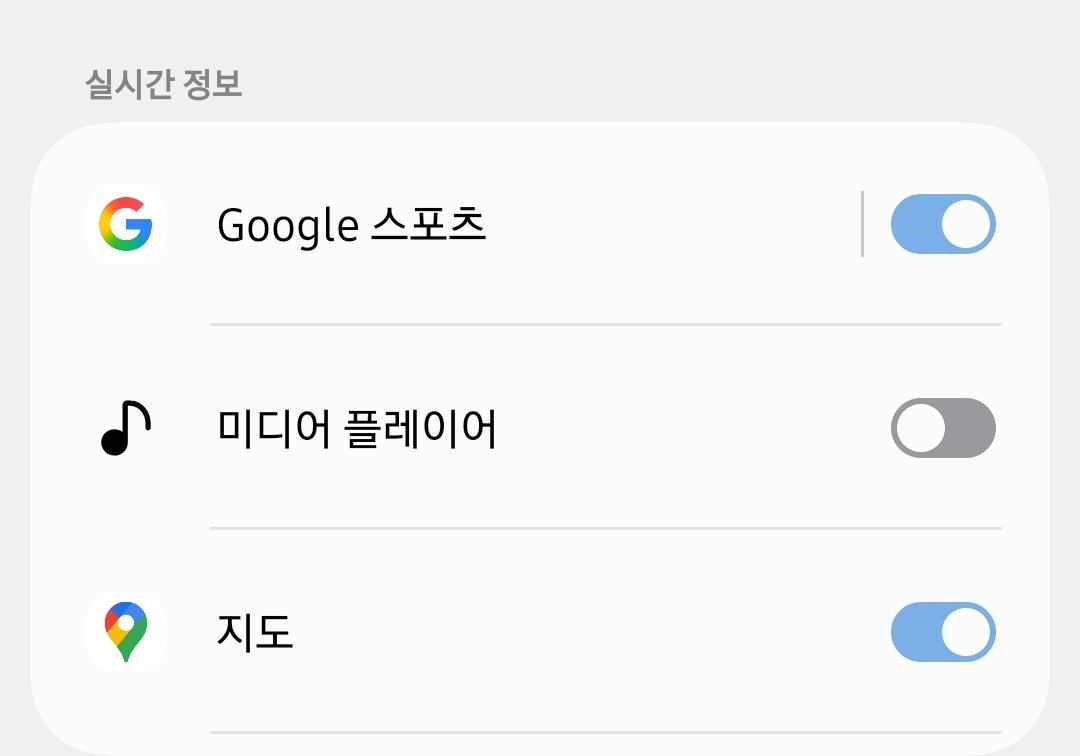Click separator line below Google 스포츠 row
The image size is (1080, 756).
coord(605,324)
